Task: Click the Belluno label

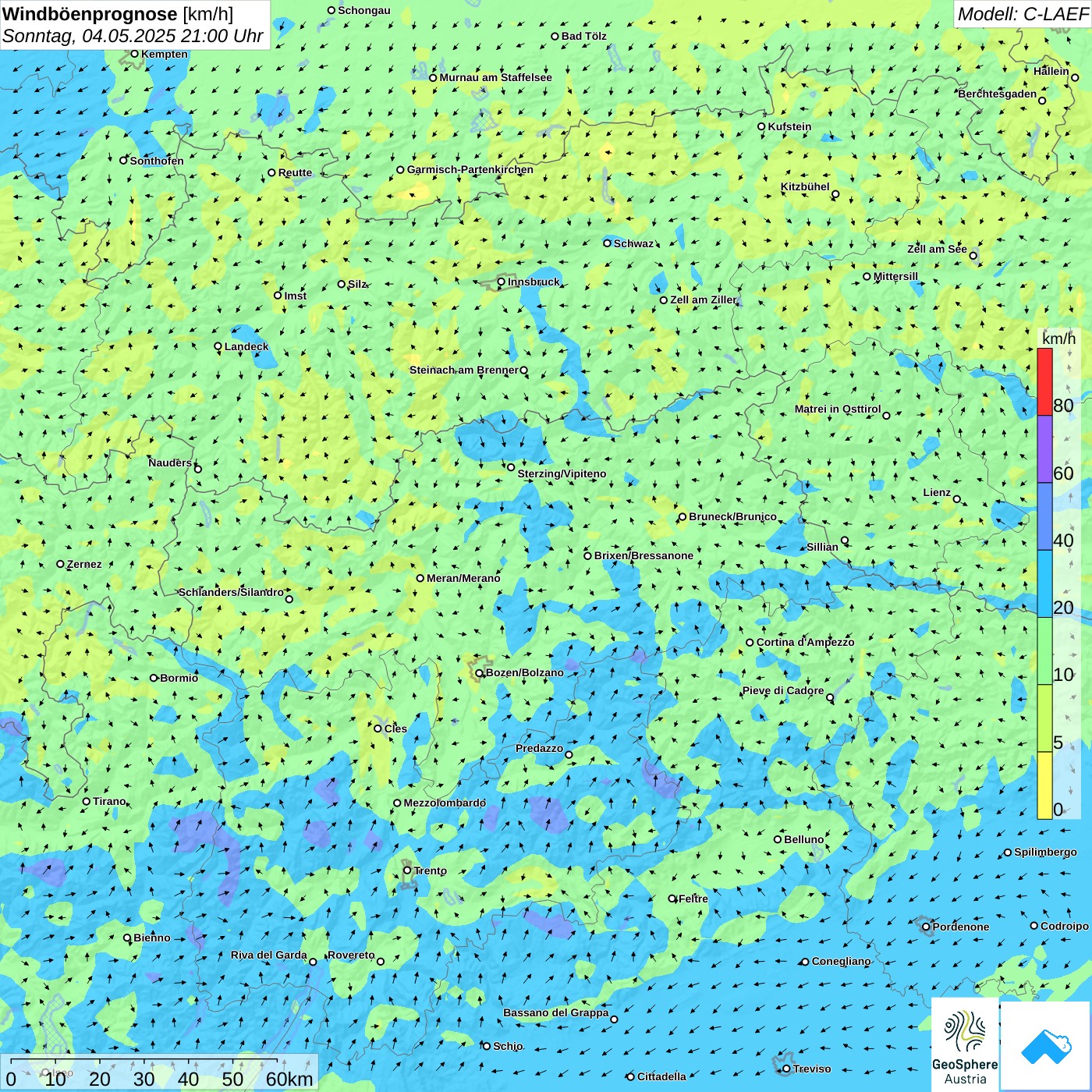Action: pyautogui.click(x=803, y=839)
